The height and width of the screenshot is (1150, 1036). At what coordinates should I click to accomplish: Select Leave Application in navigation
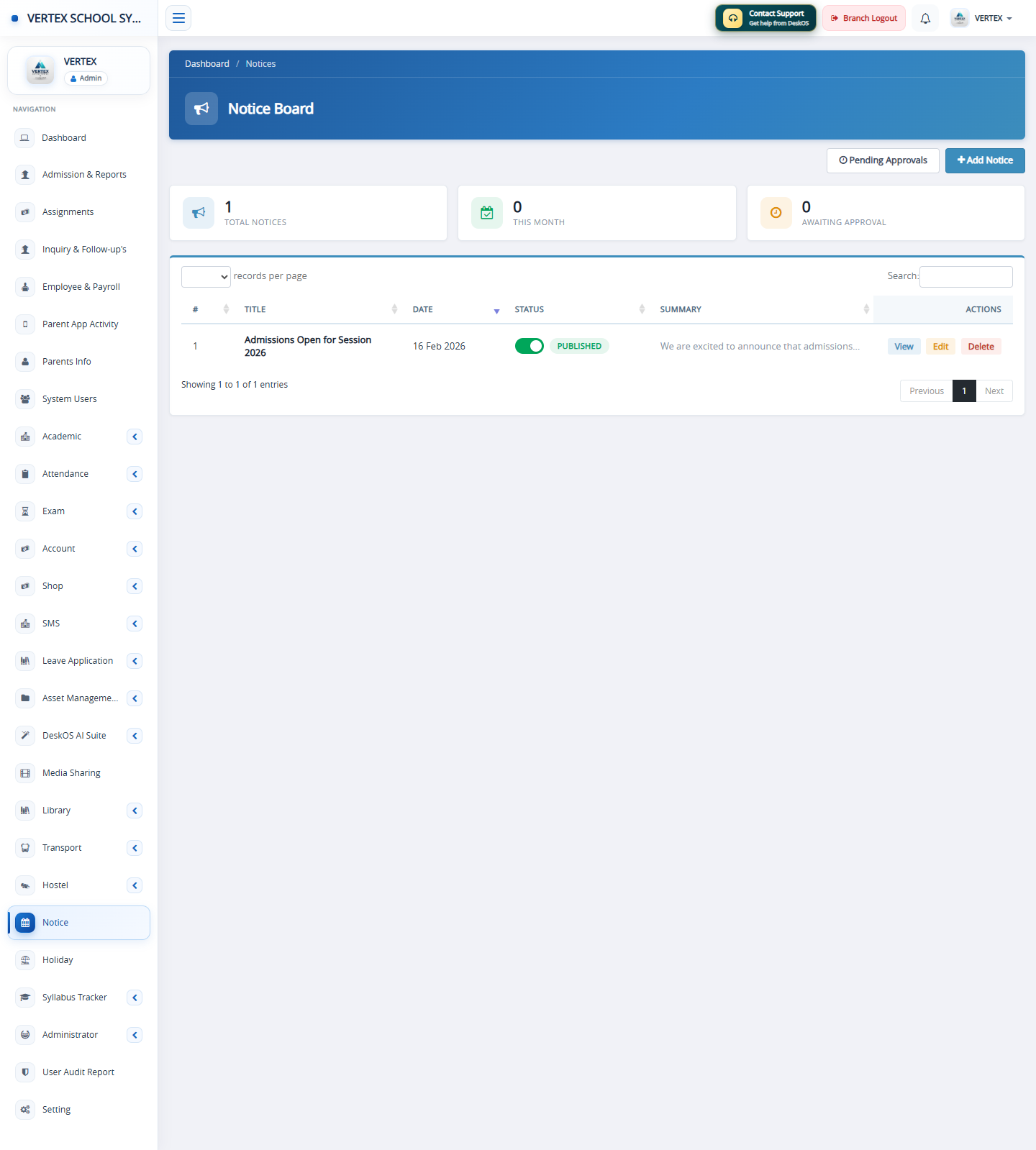78,661
